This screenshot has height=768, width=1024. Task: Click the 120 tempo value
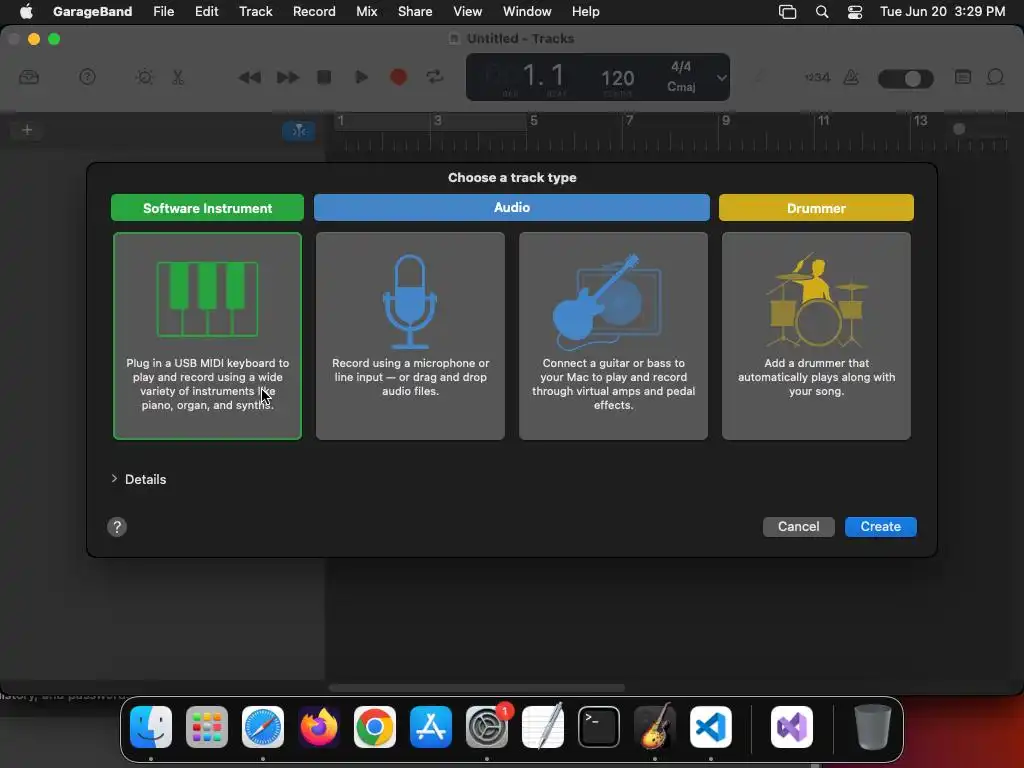(618, 78)
